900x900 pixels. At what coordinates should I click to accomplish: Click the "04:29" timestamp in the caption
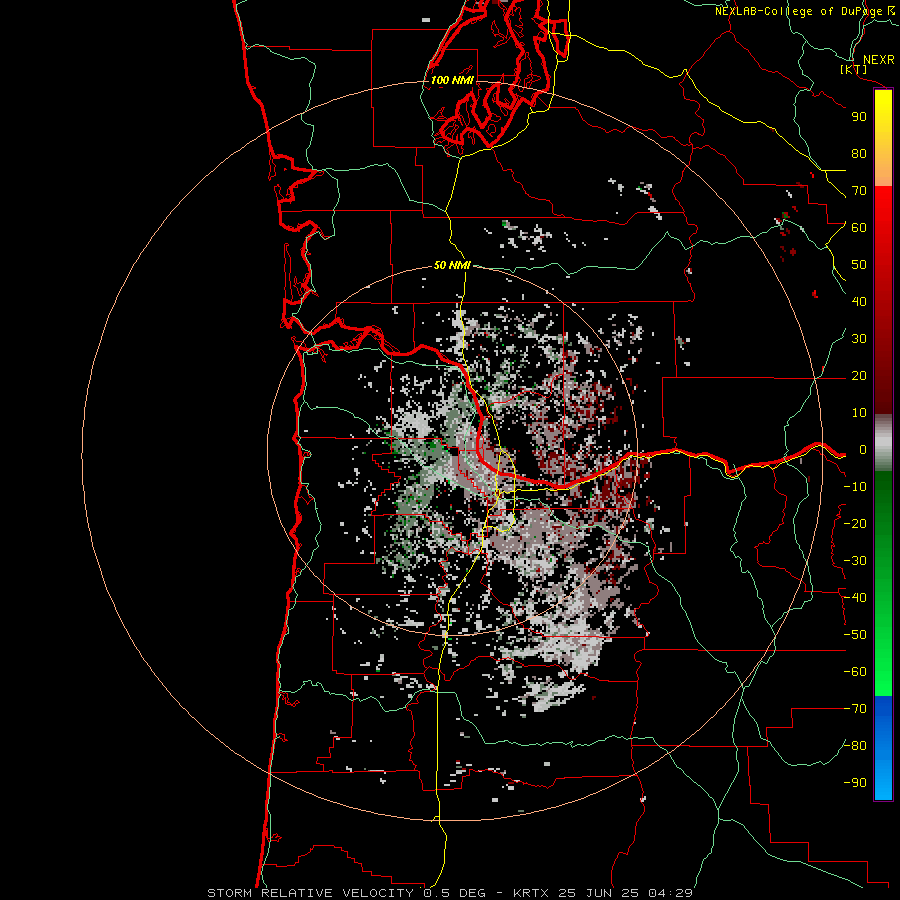tap(670, 893)
